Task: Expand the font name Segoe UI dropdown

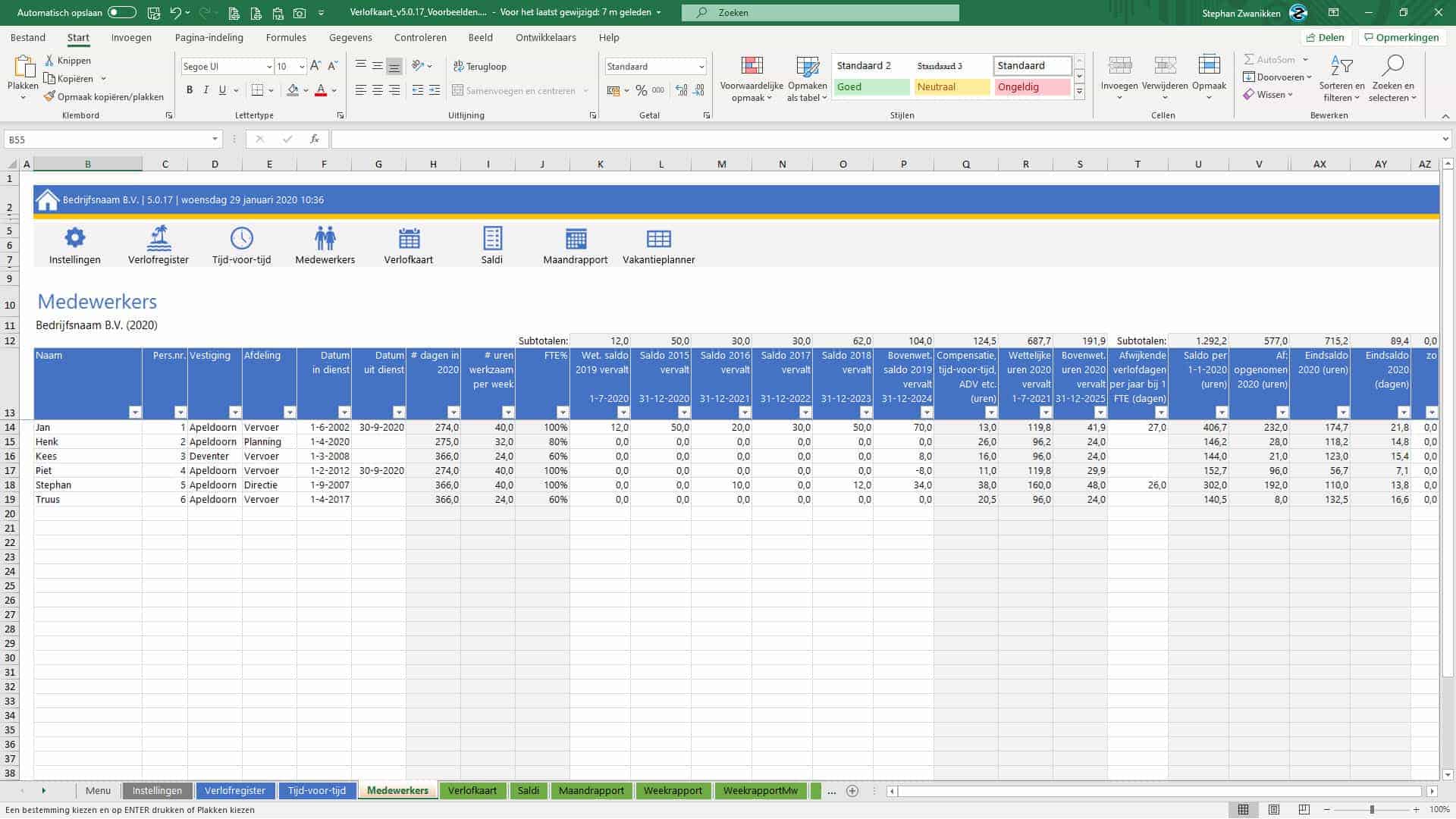Action: pyautogui.click(x=269, y=67)
